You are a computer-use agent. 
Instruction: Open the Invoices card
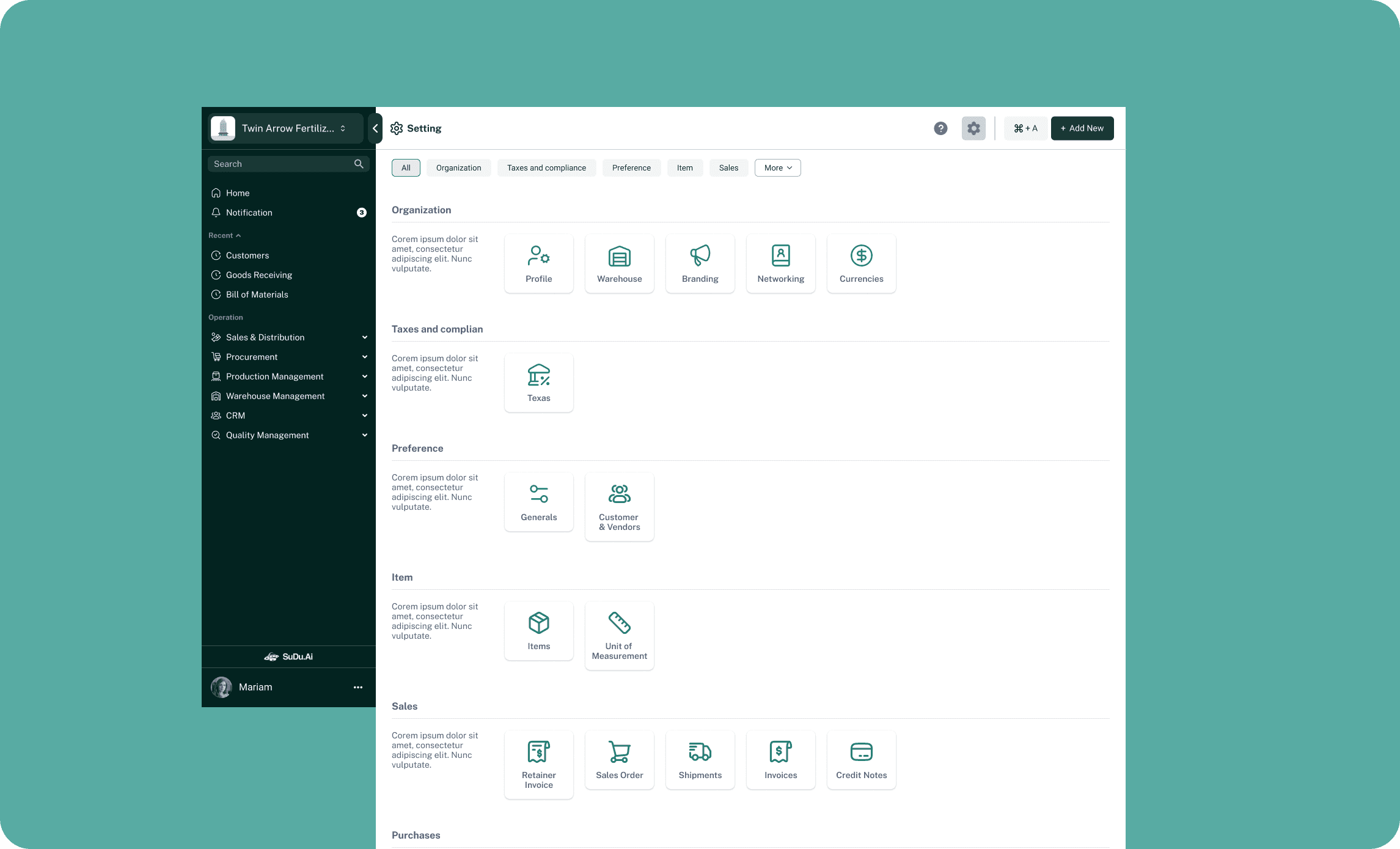coord(780,760)
